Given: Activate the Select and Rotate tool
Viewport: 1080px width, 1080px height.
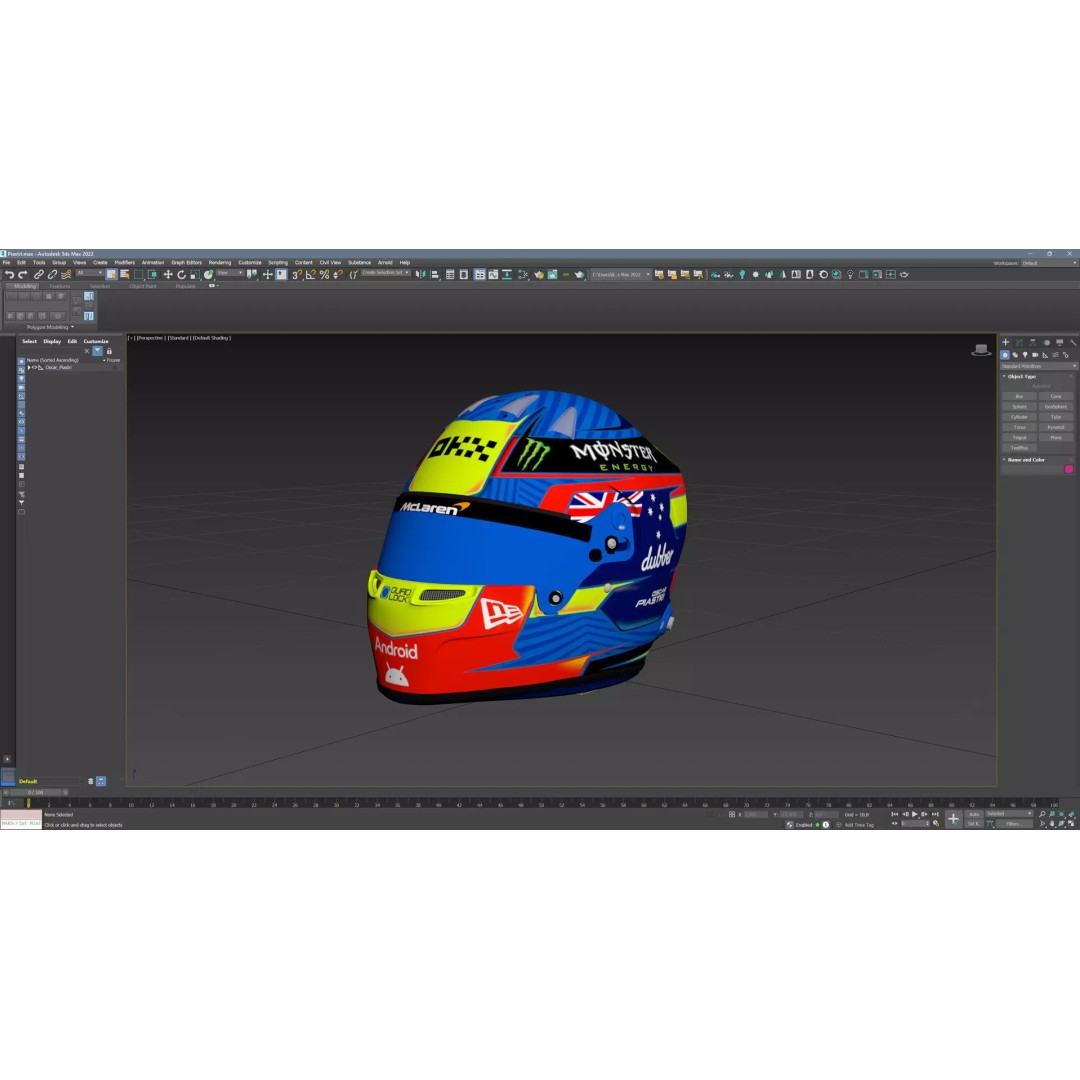Looking at the screenshot, I should [x=182, y=275].
